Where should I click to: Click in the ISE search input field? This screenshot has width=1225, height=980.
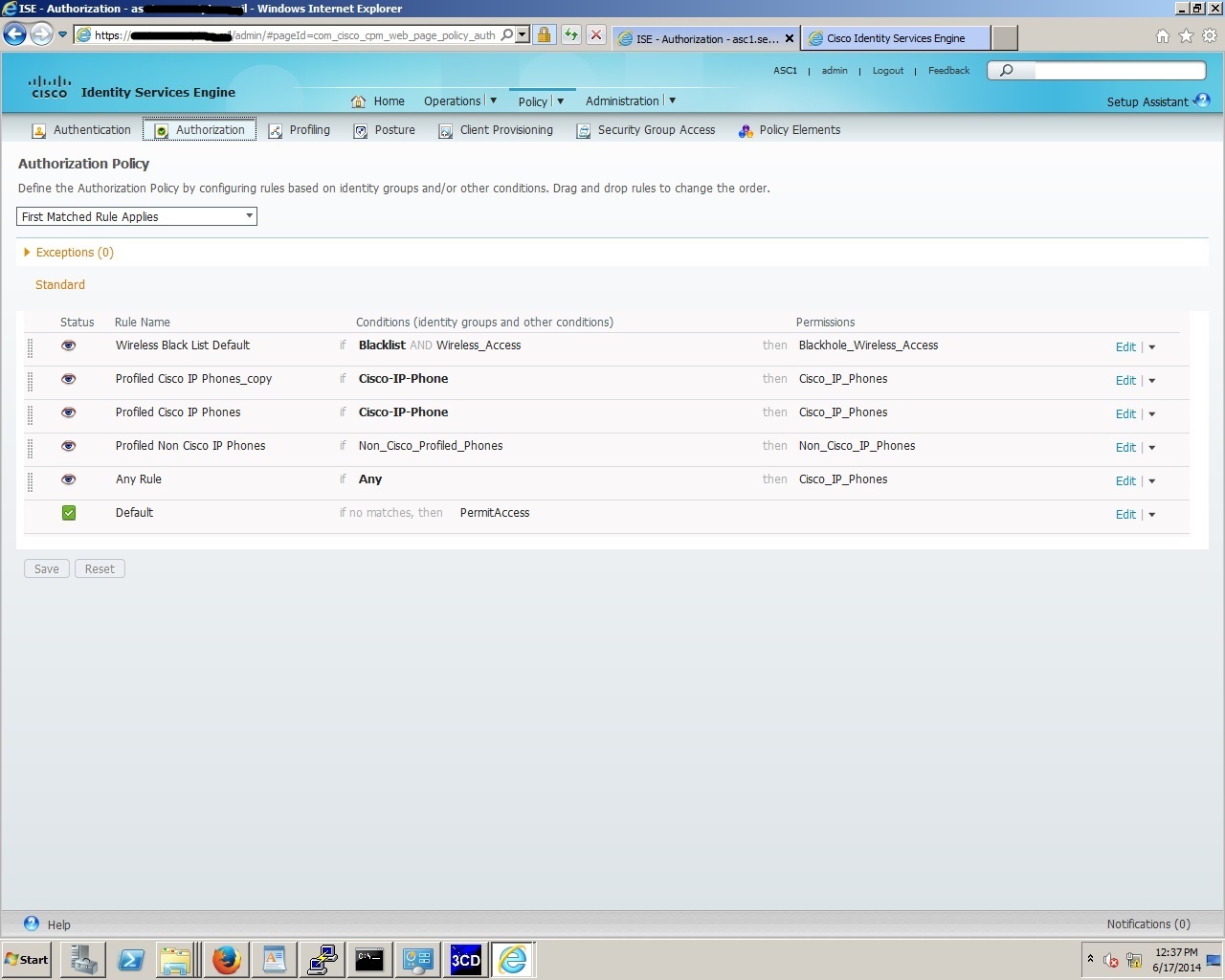coord(1120,70)
